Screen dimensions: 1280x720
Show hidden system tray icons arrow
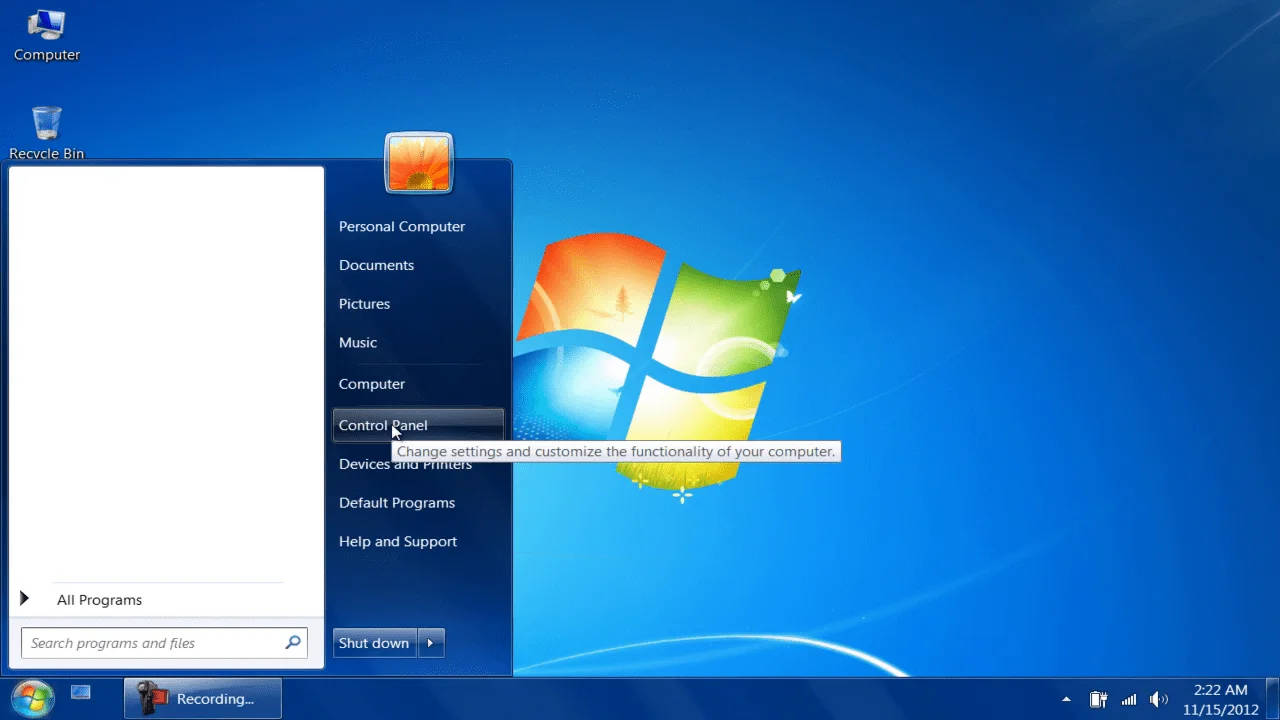point(1066,699)
